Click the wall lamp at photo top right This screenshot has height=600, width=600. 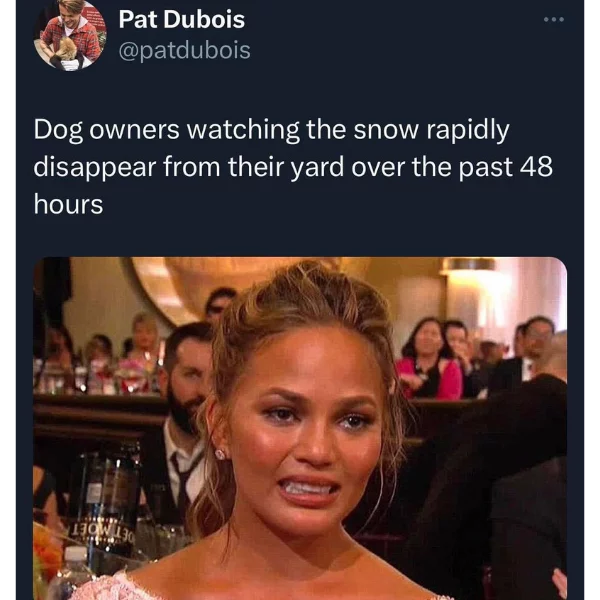[x=469, y=266]
